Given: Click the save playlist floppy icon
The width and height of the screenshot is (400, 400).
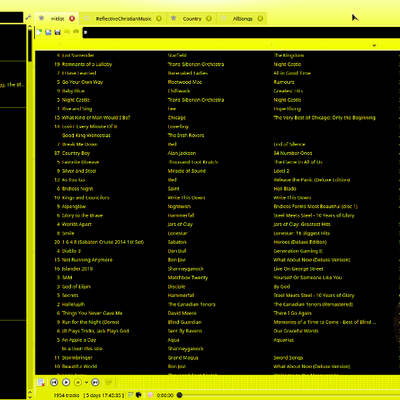Looking at the screenshot, I should [x=57, y=32].
